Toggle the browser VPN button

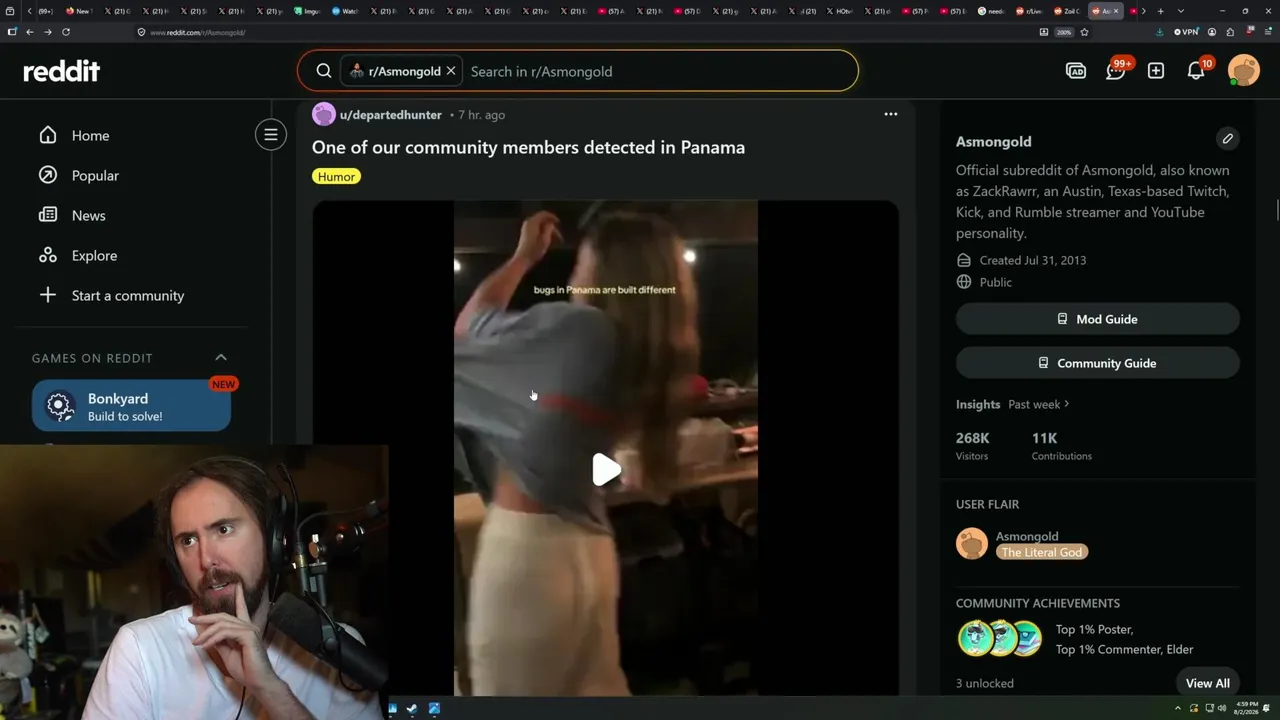(1185, 32)
